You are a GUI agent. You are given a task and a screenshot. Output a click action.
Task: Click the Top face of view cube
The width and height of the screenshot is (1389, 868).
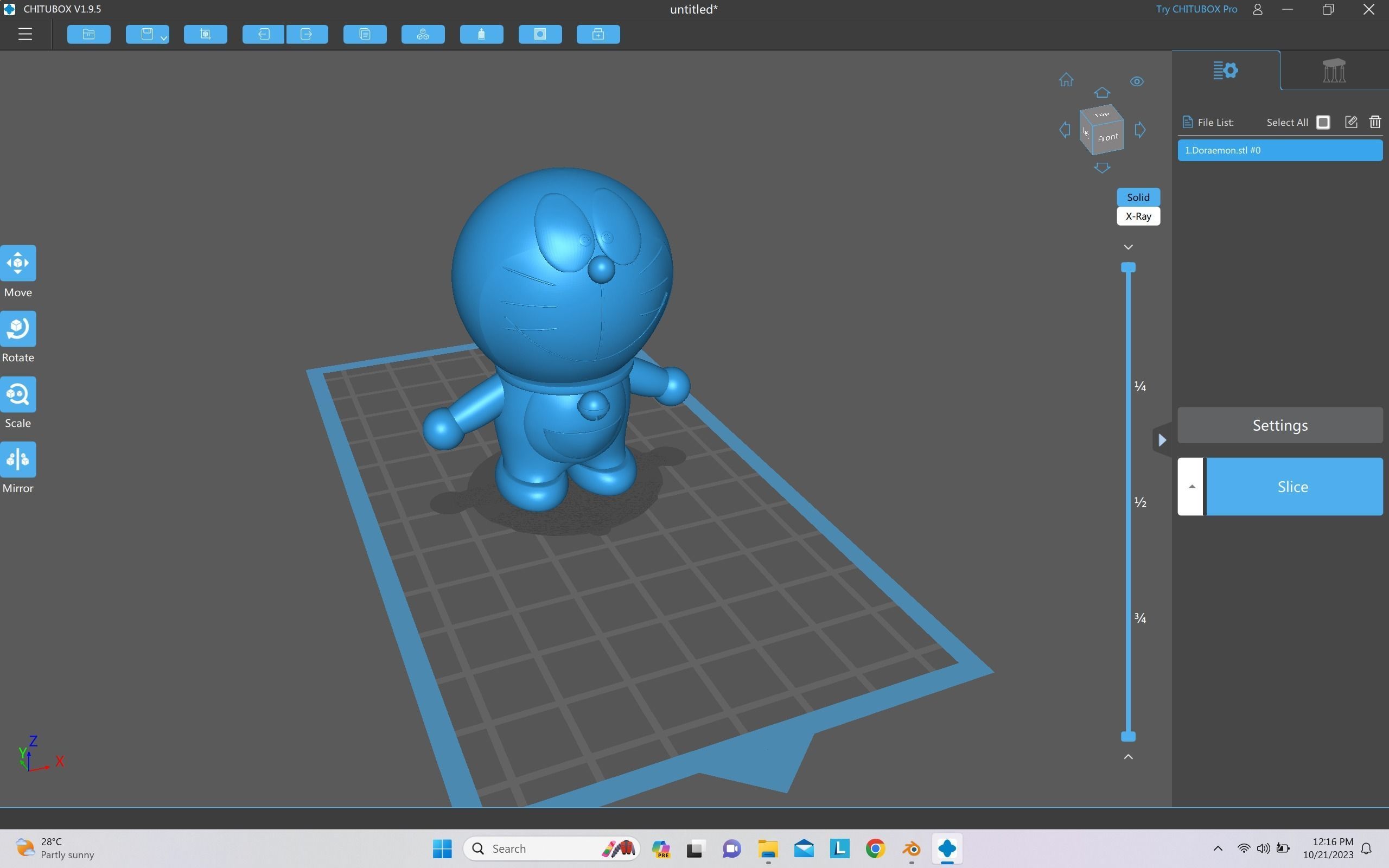click(x=1101, y=114)
